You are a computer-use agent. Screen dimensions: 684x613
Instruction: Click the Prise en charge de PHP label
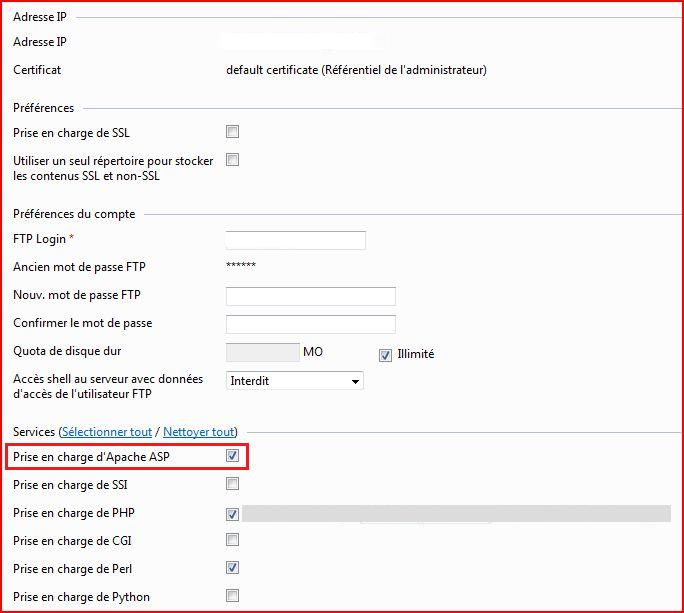coord(74,513)
